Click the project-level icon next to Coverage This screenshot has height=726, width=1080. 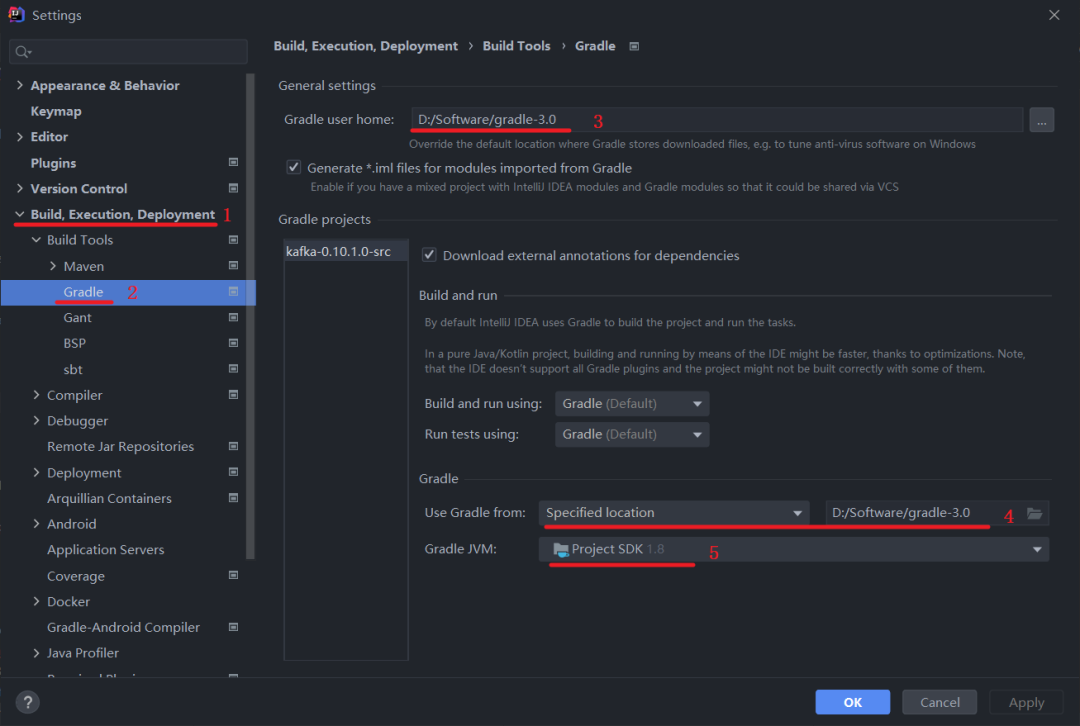click(233, 575)
